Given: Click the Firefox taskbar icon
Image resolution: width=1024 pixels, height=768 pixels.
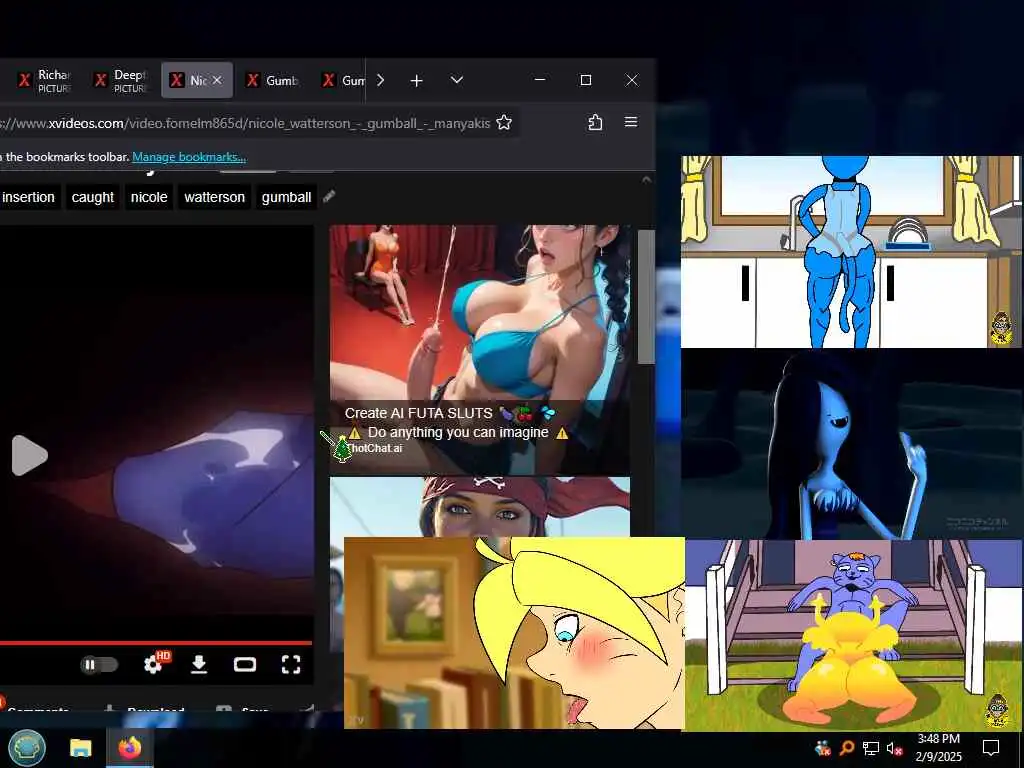Looking at the screenshot, I should click(130, 748).
